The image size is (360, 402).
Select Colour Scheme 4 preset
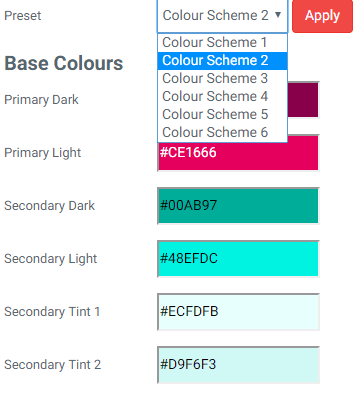pos(222,97)
